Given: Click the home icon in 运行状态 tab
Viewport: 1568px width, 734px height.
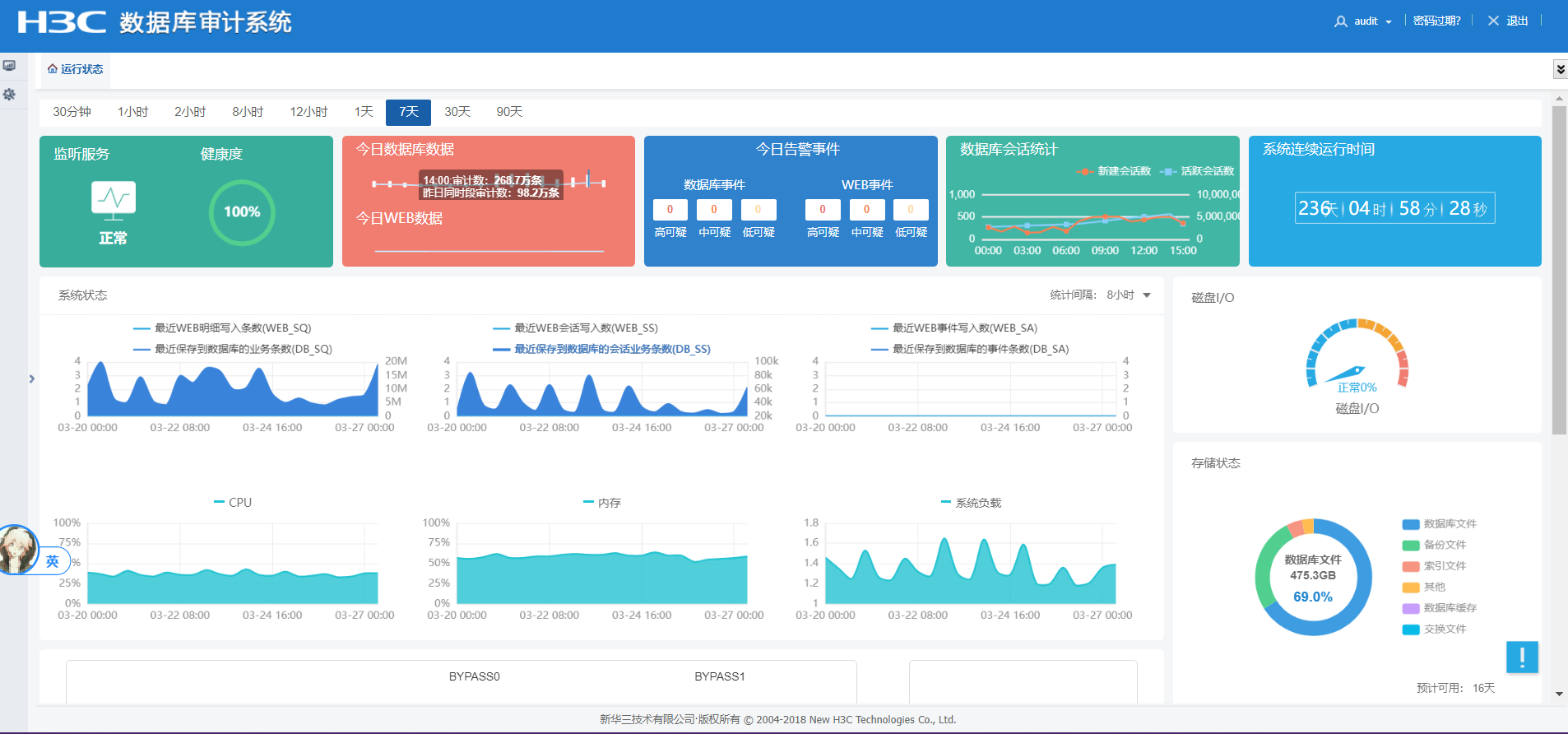Looking at the screenshot, I should point(53,69).
